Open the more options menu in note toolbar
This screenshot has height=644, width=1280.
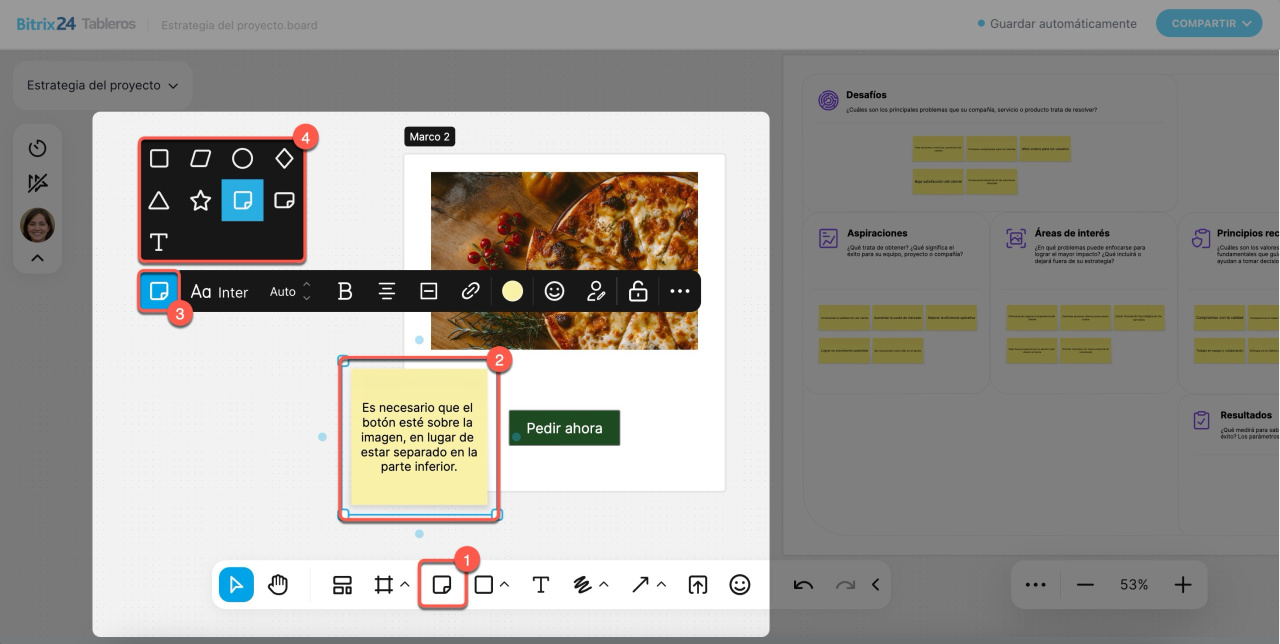[x=680, y=291]
